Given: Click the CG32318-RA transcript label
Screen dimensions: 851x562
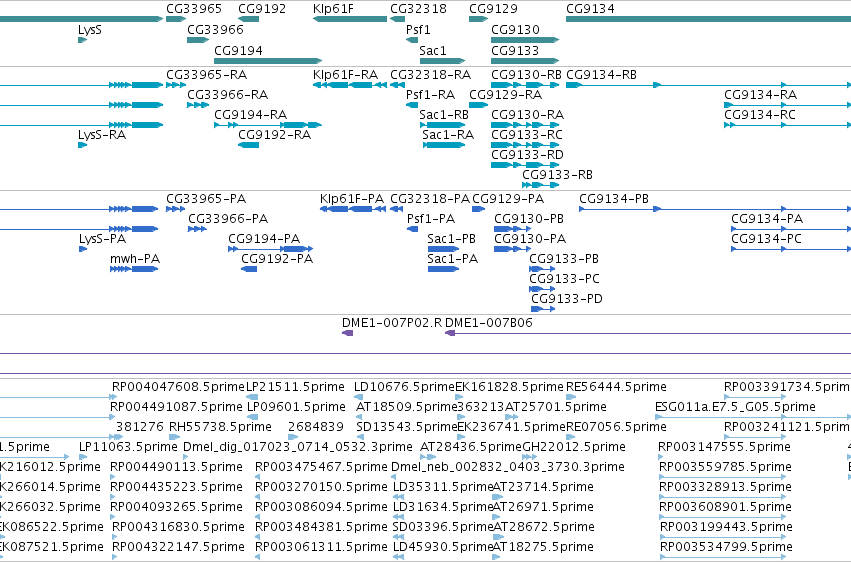Looking at the screenshot, I should click(431, 74).
